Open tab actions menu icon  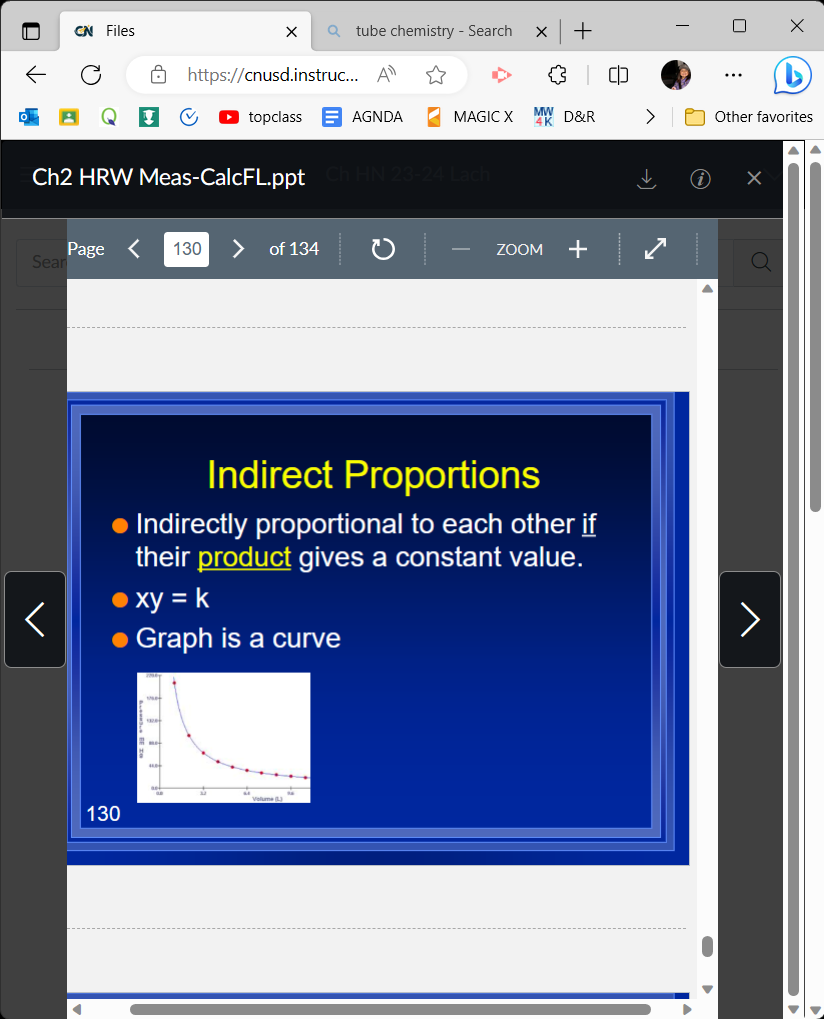point(31,31)
